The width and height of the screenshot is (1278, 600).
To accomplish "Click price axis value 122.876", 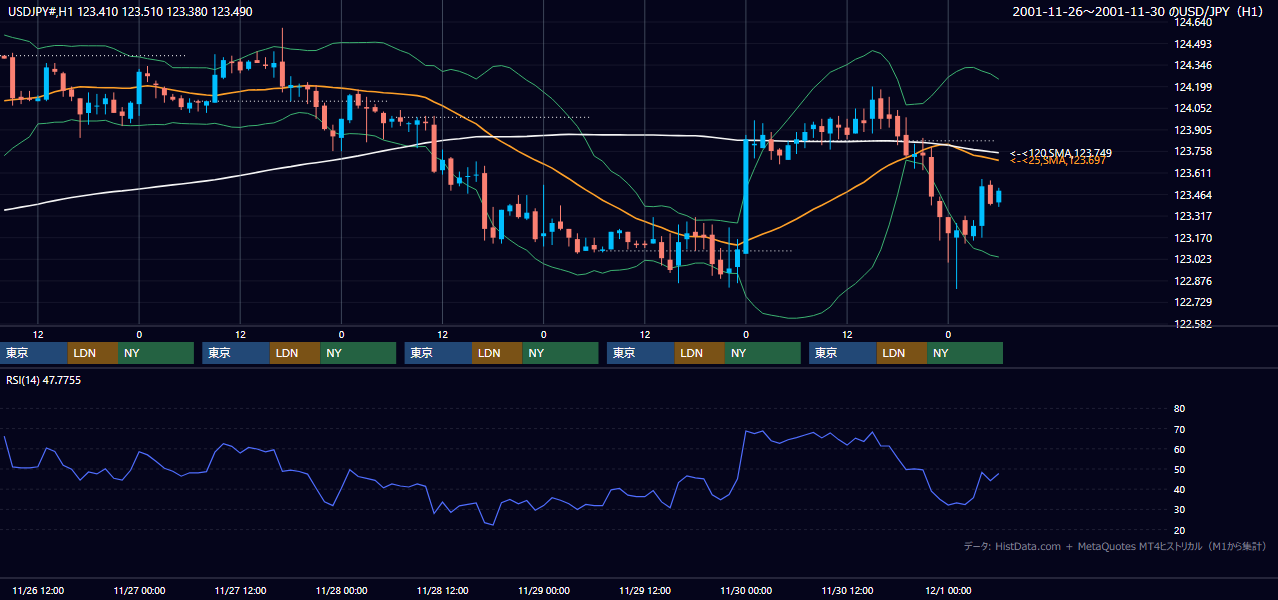I will click(x=1192, y=281).
